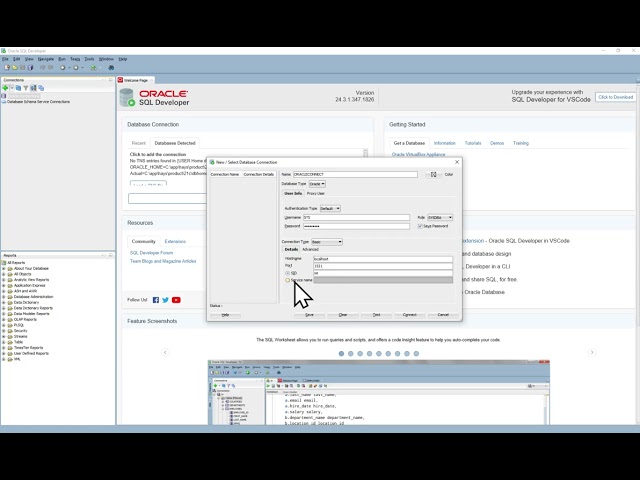640x480 pixels.
Task: Switch to the Proxy User tab
Action: pyautogui.click(x=316, y=193)
